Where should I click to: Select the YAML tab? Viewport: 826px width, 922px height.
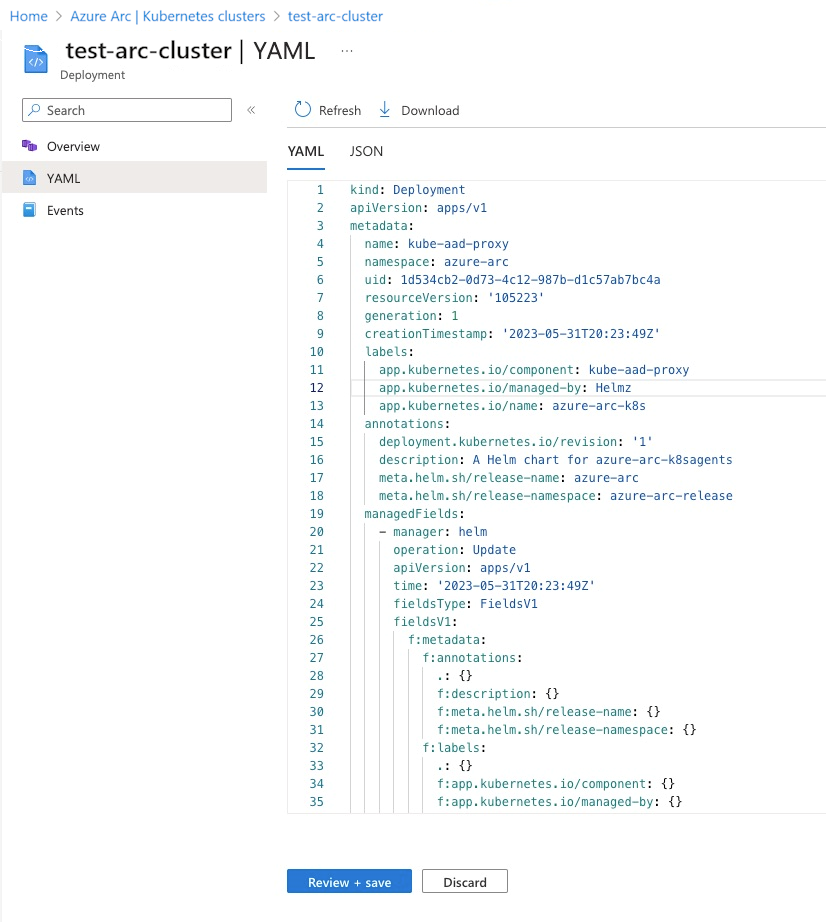click(x=306, y=151)
